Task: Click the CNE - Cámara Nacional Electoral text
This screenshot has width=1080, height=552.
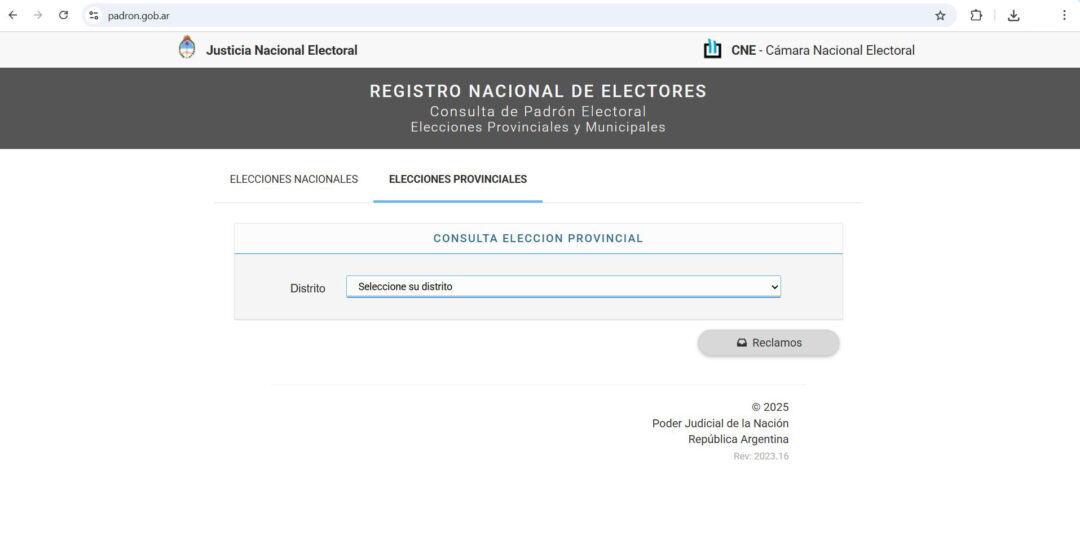Action: [823, 50]
